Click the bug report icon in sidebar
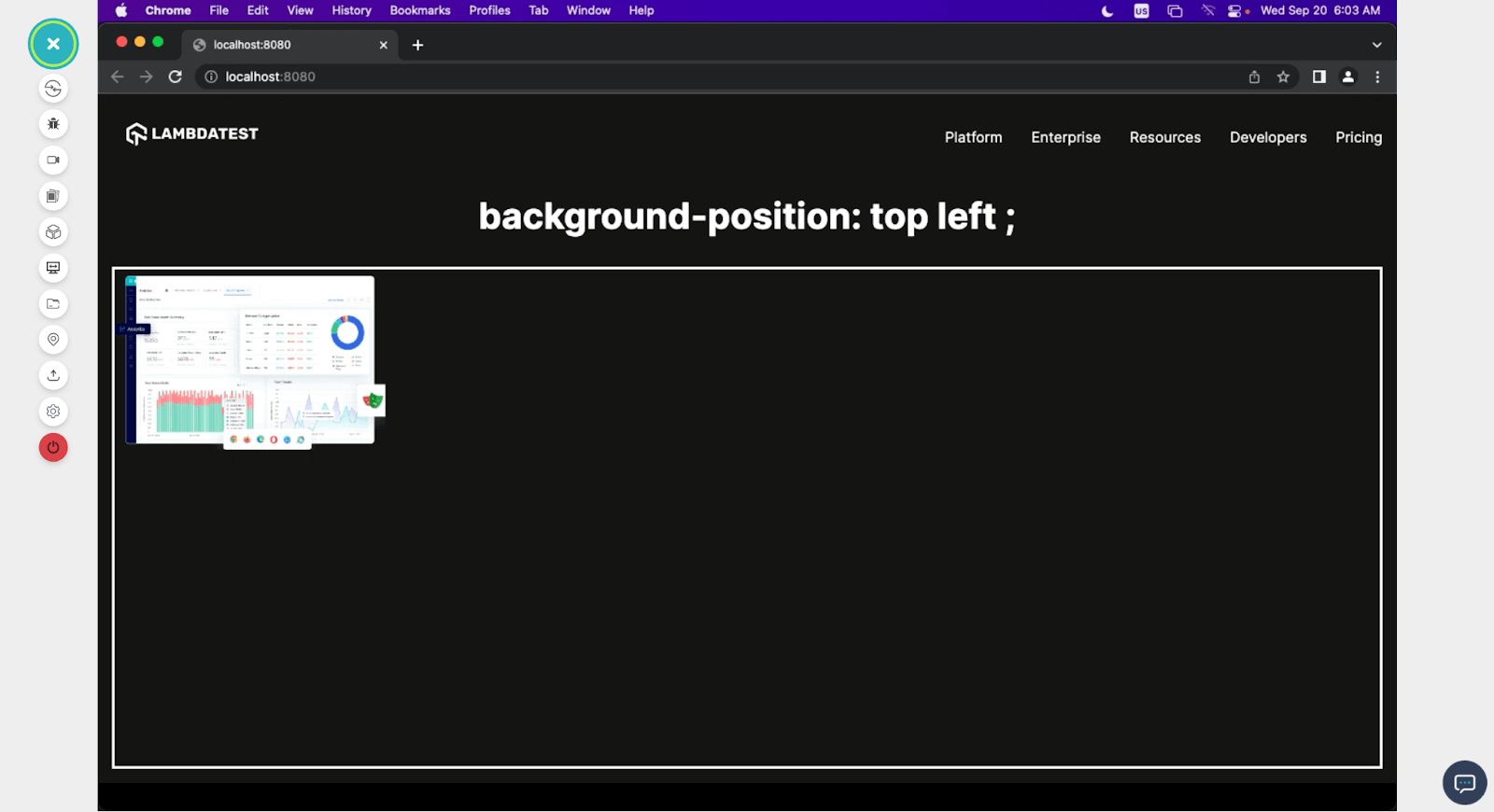The image size is (1494, 812). coord(53,124)
